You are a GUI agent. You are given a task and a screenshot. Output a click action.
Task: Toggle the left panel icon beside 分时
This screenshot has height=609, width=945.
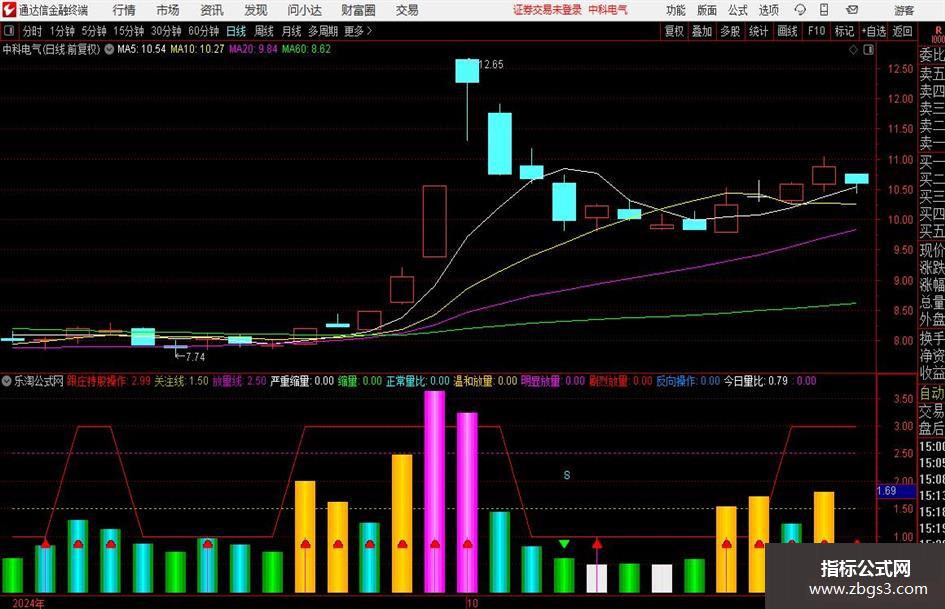(x=9, y=31)
